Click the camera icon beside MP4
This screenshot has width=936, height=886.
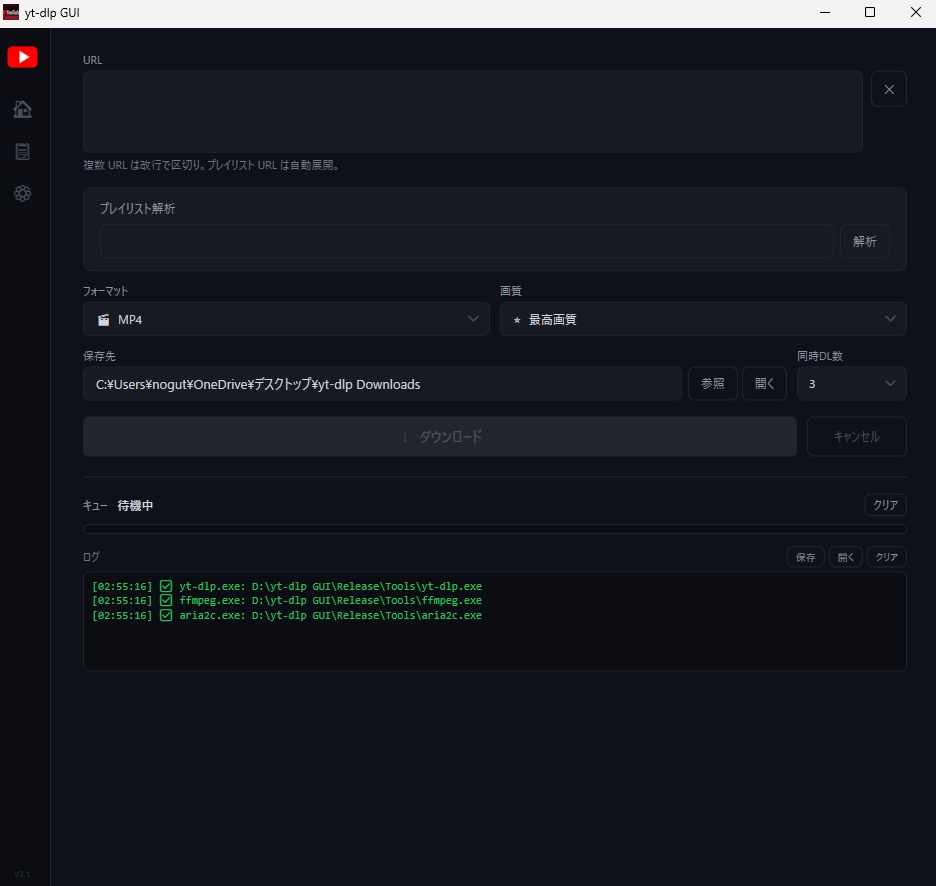coord(103,319)
